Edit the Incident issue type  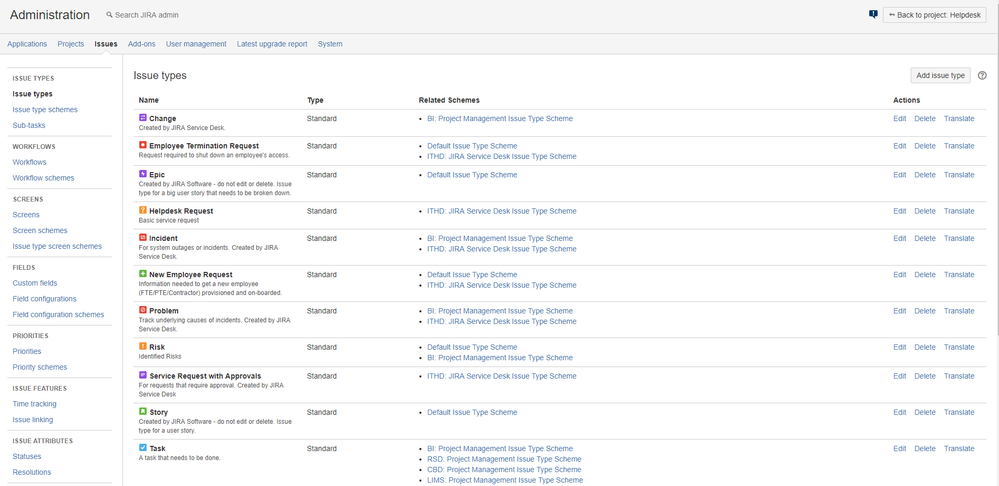point(900,238)
